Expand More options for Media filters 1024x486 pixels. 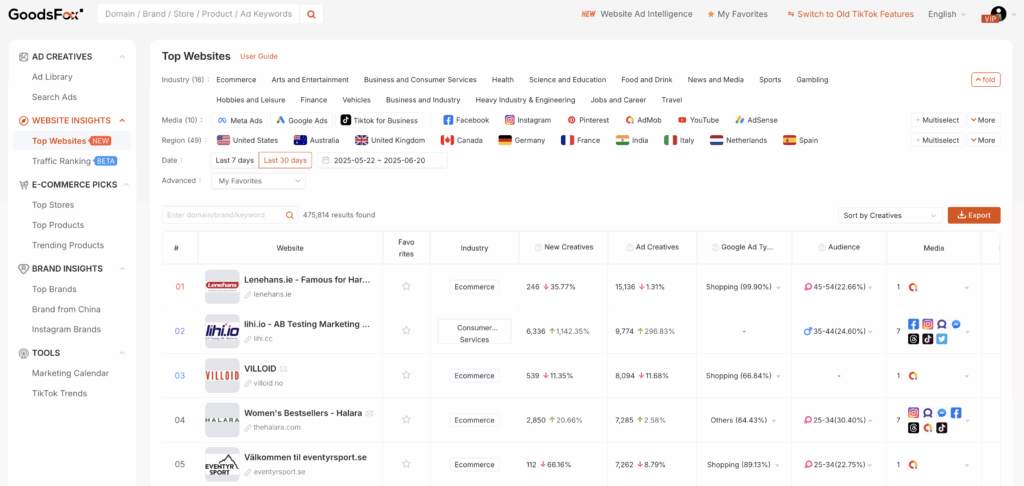(983, 120)
